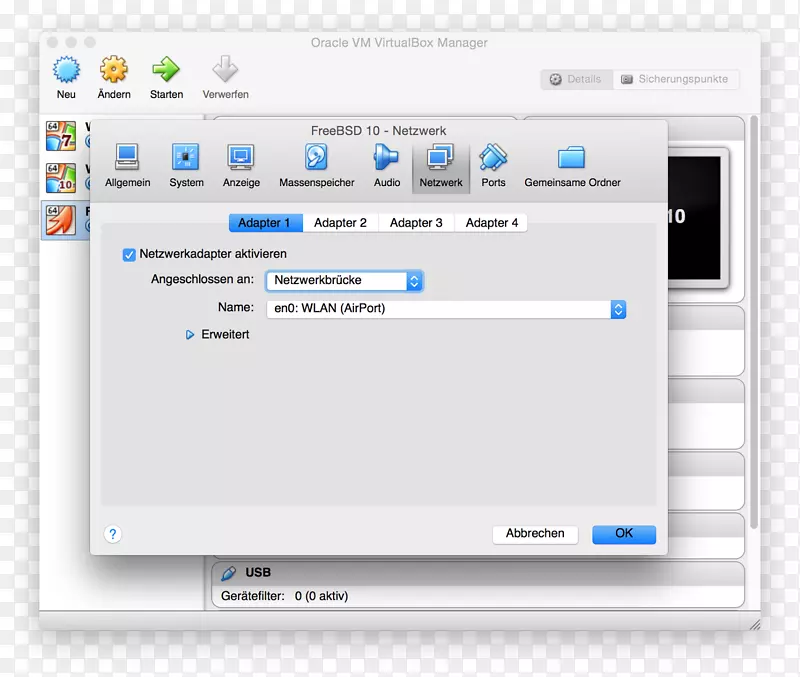800x677 pixels.
Task: Switch to the Adapter 2 tab
Action: (341, 222)
